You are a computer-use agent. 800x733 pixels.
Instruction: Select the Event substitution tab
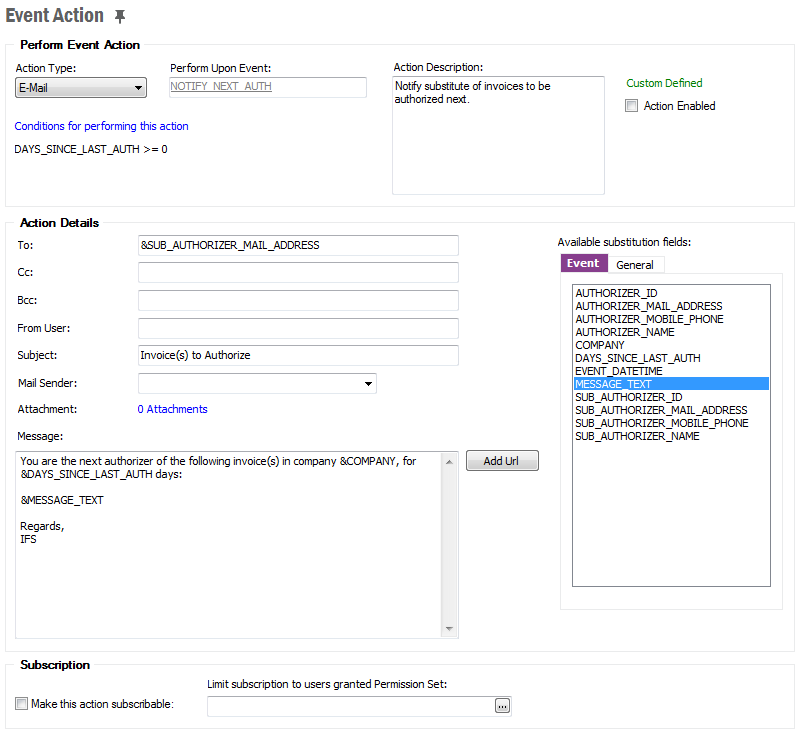582,264
